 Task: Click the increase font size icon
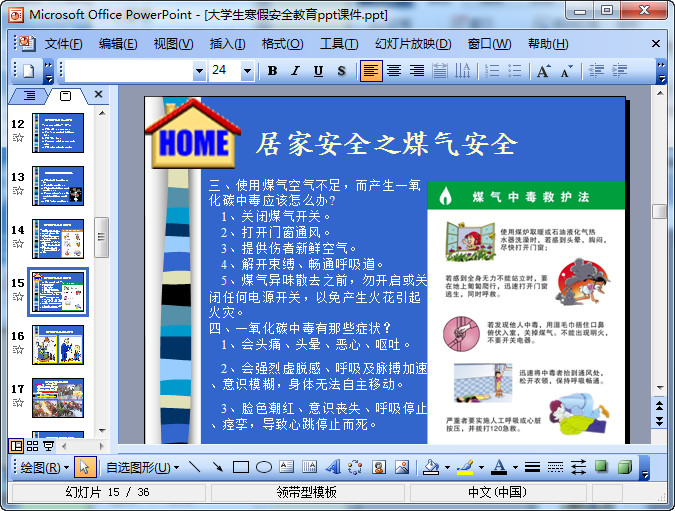point(543,71)
